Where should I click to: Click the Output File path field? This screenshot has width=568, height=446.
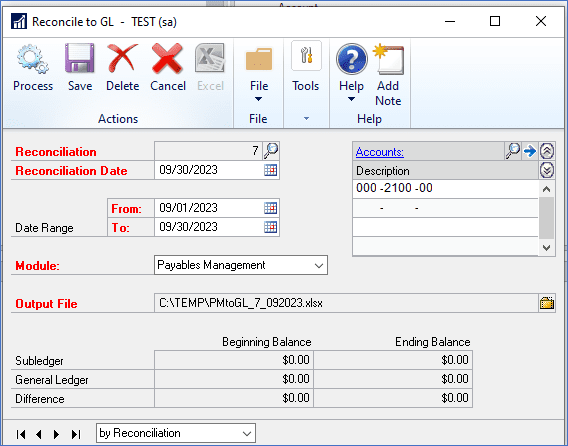pos(346,303)
